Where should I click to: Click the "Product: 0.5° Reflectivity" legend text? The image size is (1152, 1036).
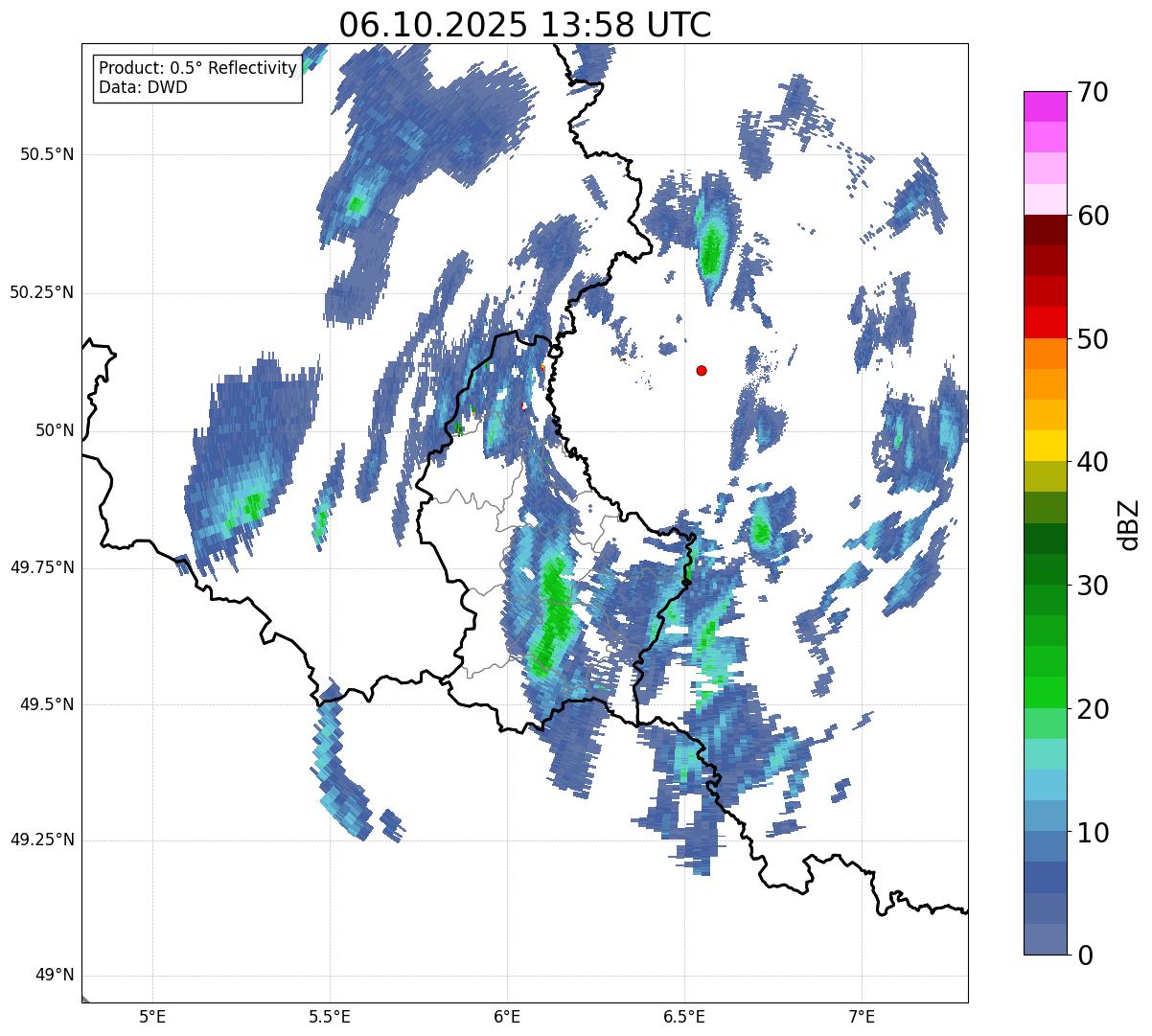[x=197, y=69]
